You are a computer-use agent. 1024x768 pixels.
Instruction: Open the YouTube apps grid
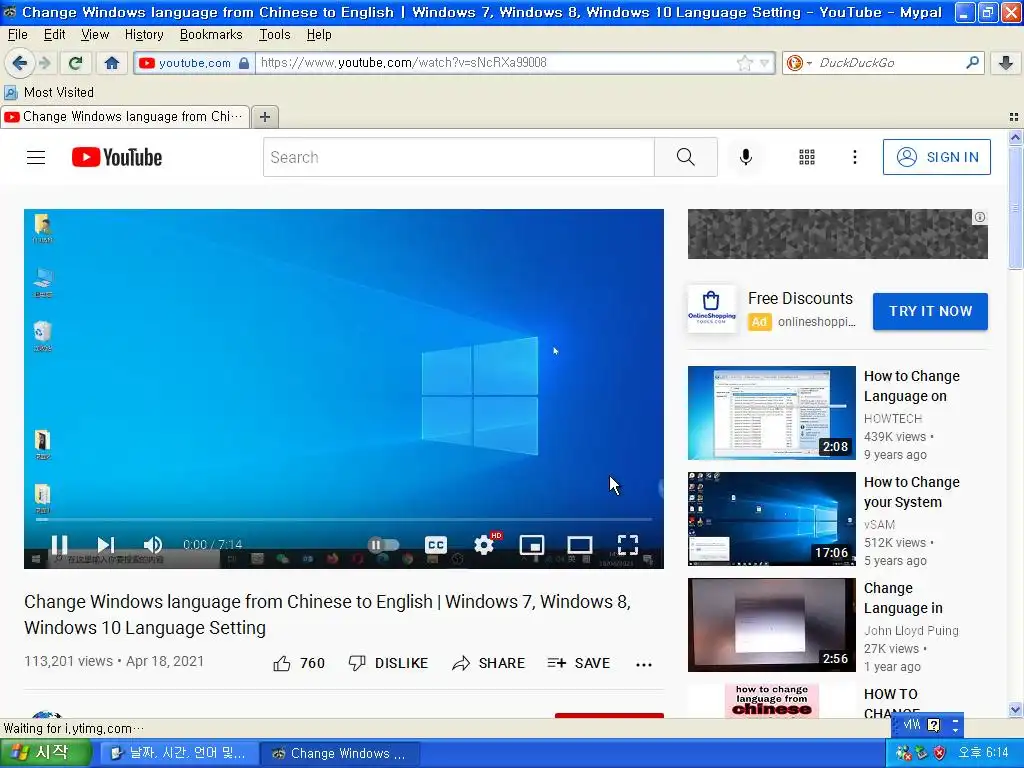[807, 157]
